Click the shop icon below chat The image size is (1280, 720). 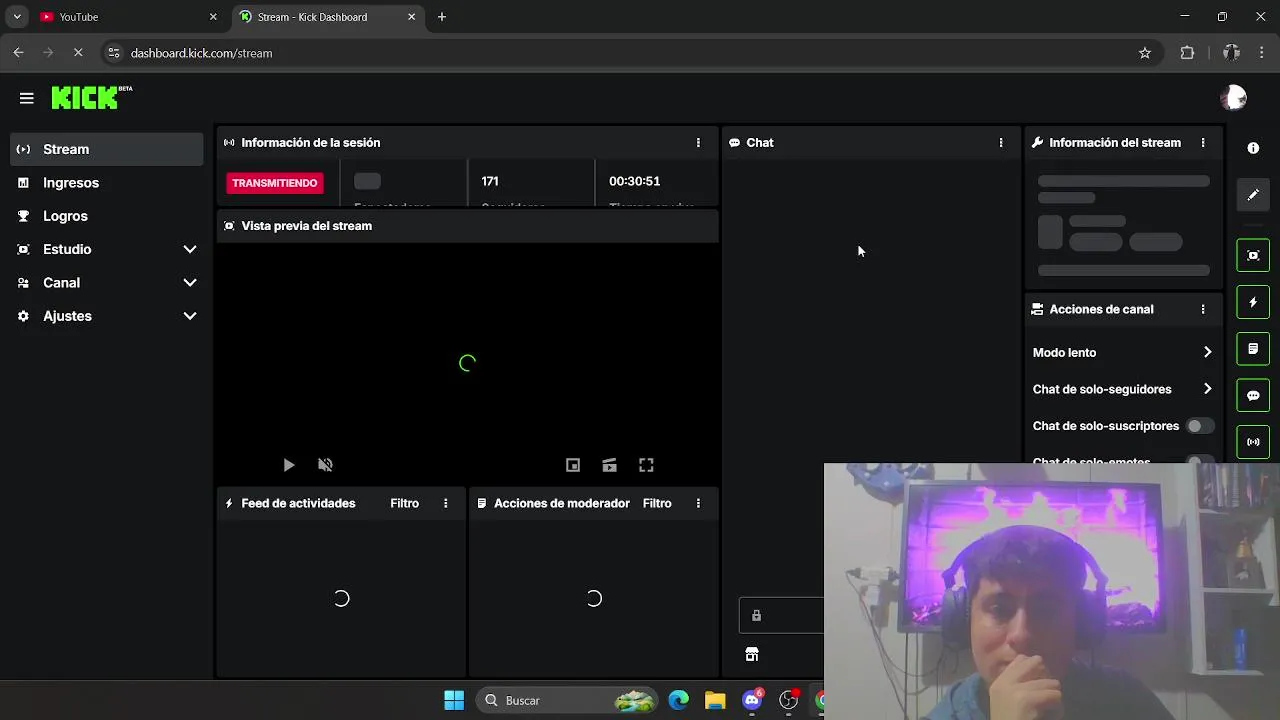pyautogui.click(x=752, y=655)
